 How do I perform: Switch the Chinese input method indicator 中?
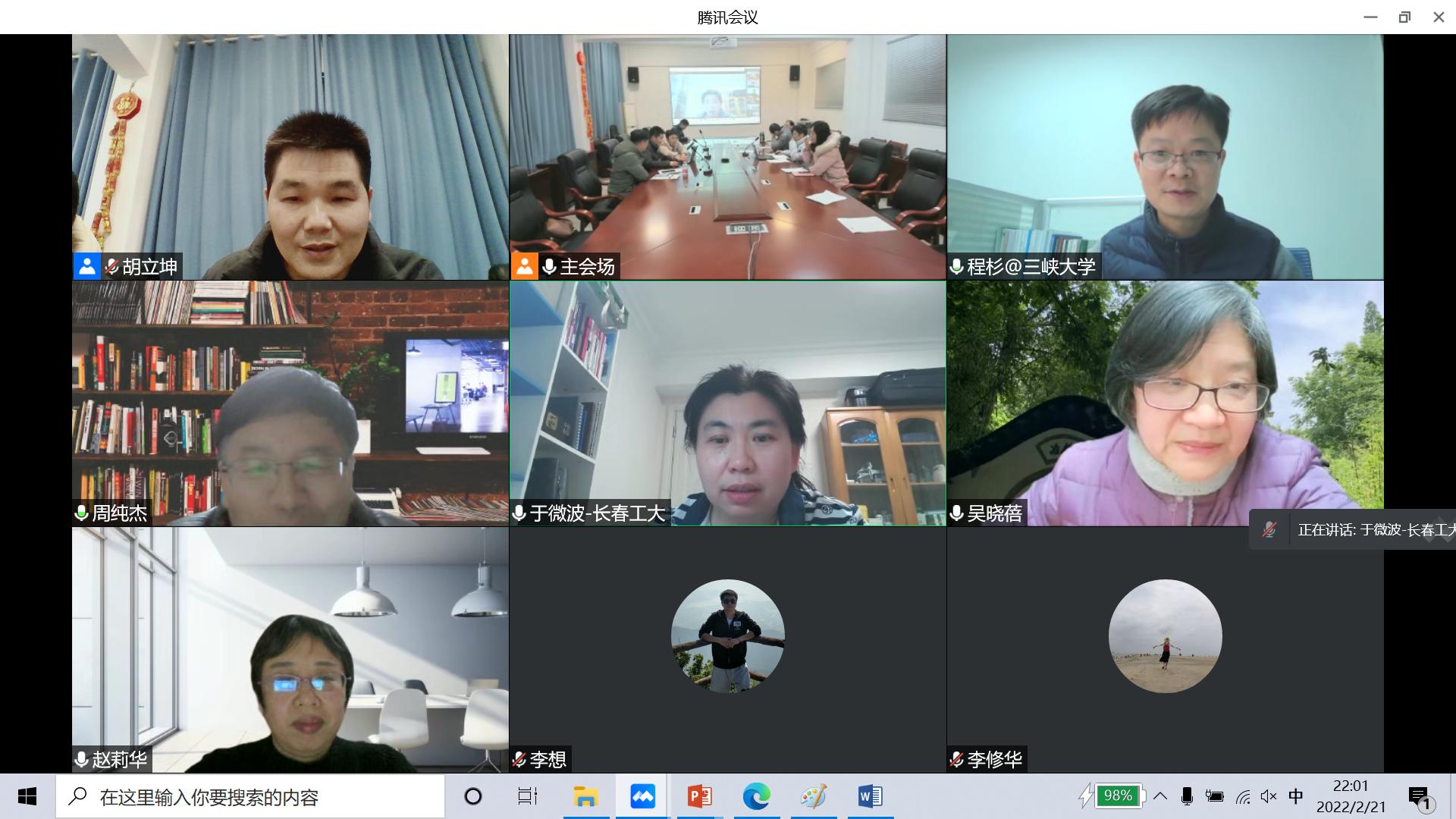tap(1296, 796)
